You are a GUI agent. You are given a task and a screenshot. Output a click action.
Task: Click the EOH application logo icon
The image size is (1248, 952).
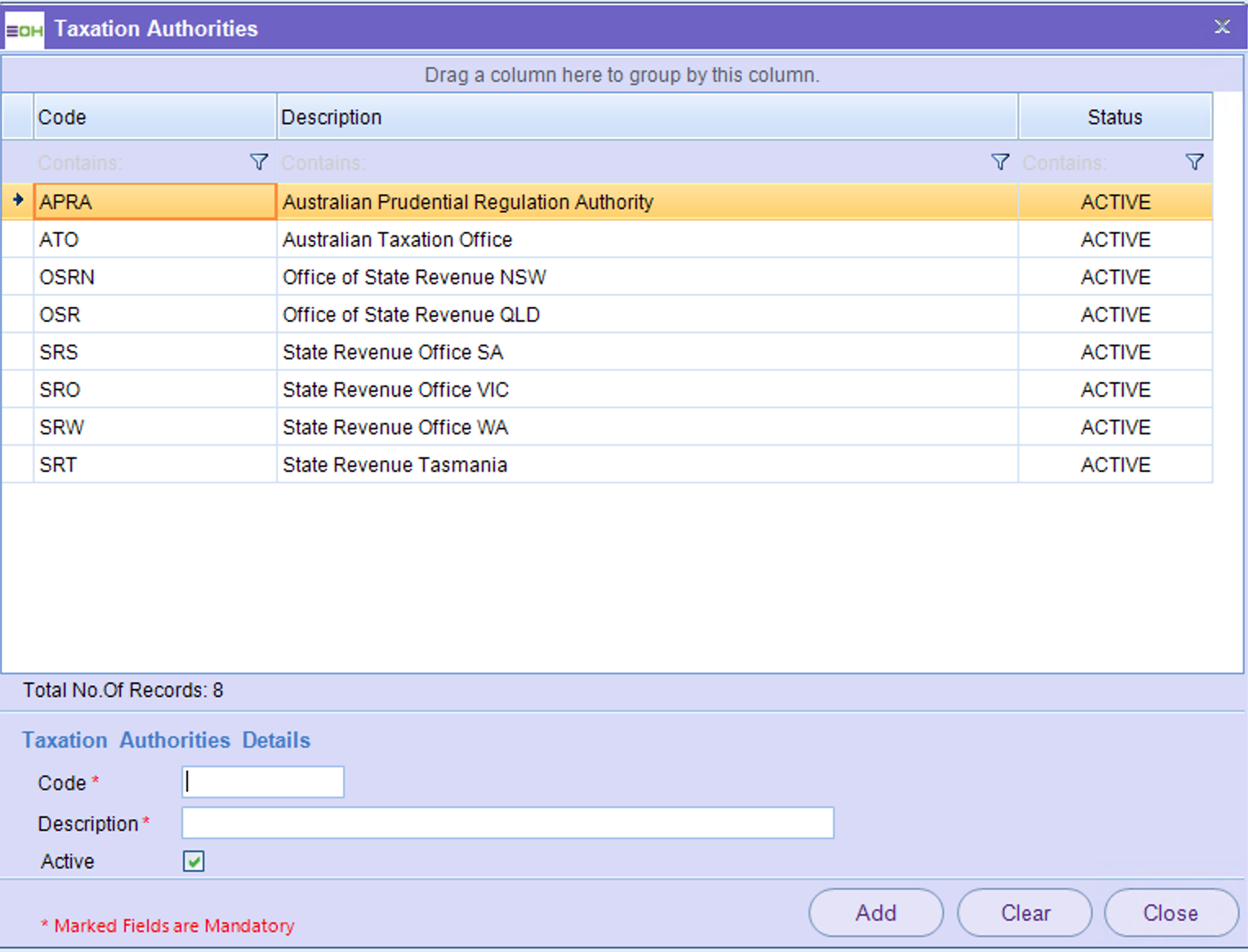pyautogui.click(x=24, y=30)
